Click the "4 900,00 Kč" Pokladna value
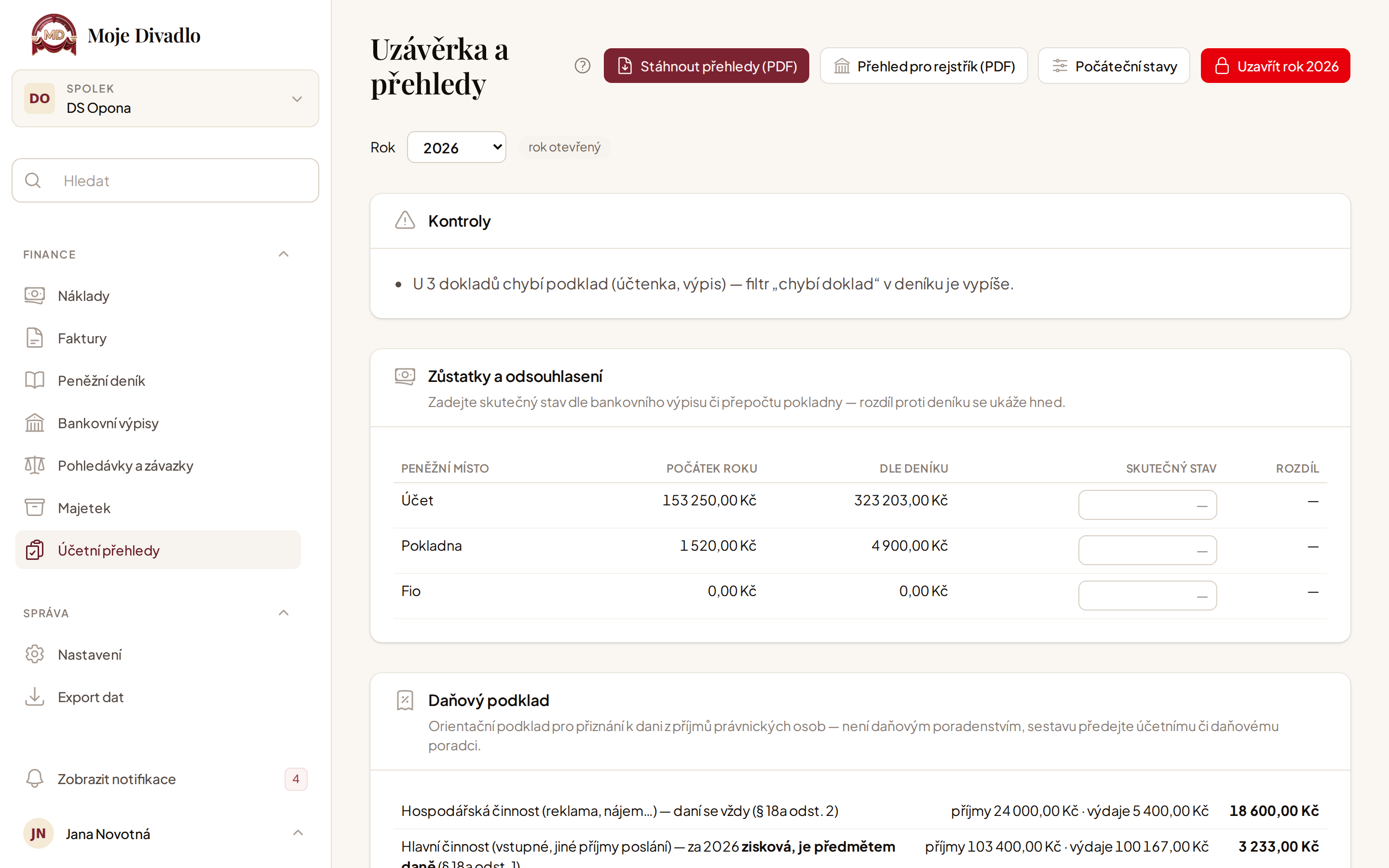This screenshot has width=1389, height=868. click(909, 546)
